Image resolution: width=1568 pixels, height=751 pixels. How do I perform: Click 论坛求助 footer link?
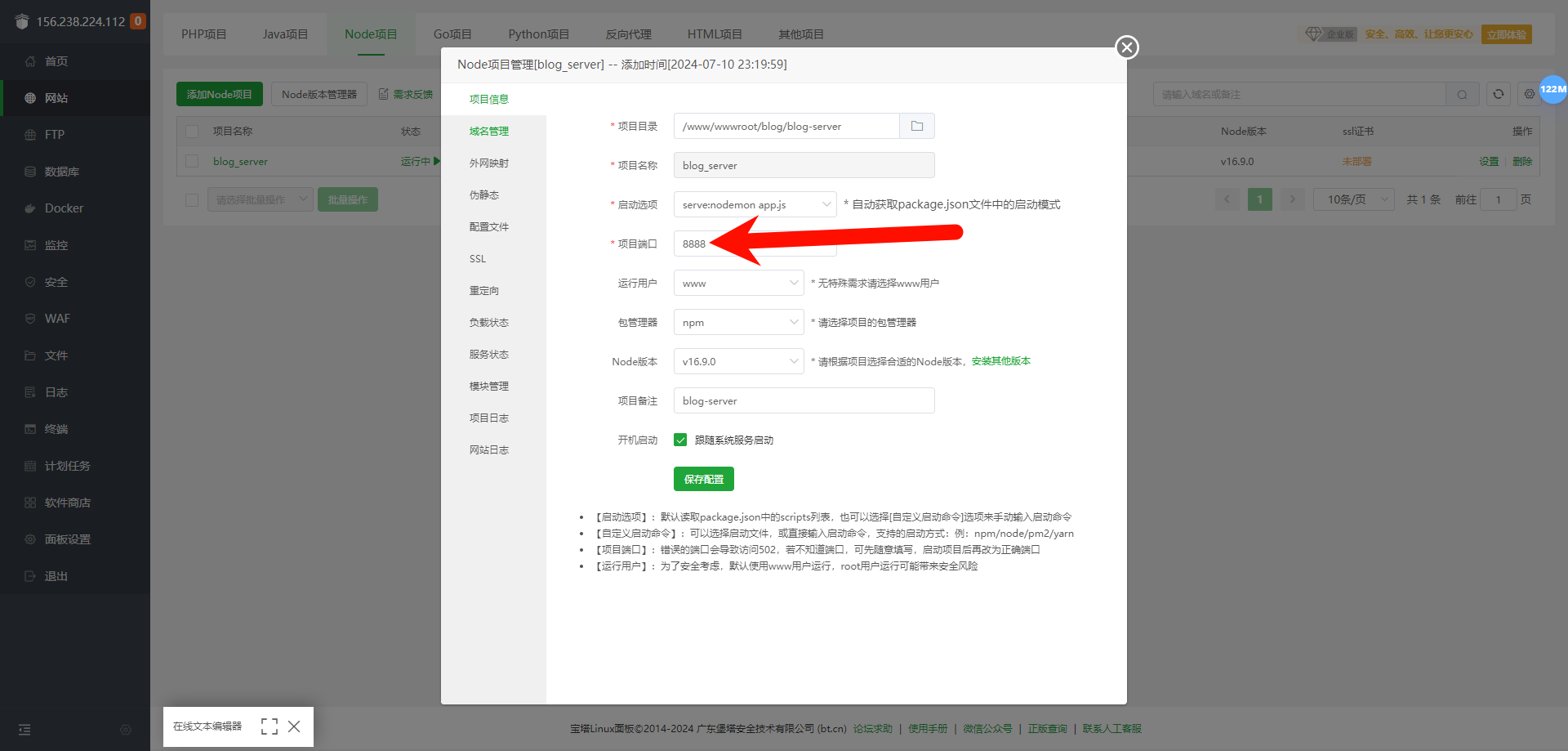click(x=873, y=728)
